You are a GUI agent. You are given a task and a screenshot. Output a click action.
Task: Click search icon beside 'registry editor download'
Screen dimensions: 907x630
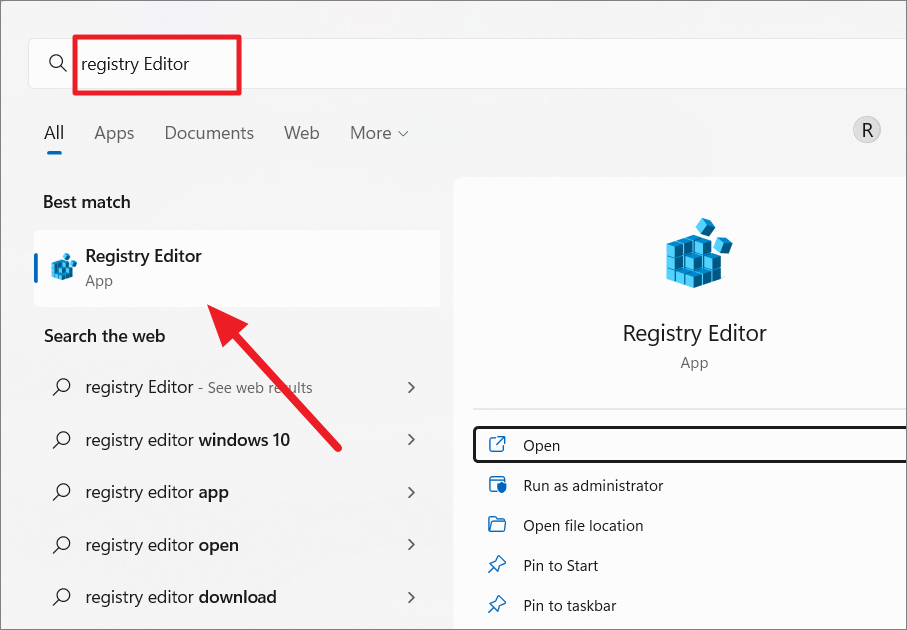[61, 596]
